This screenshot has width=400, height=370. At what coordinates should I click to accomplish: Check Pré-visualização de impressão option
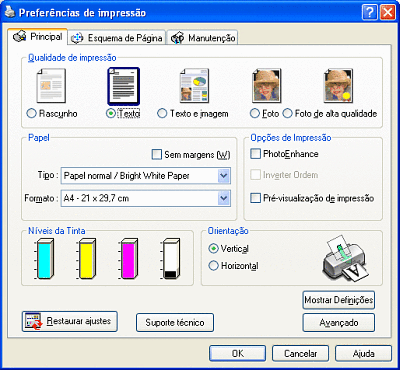pos(255,198)
